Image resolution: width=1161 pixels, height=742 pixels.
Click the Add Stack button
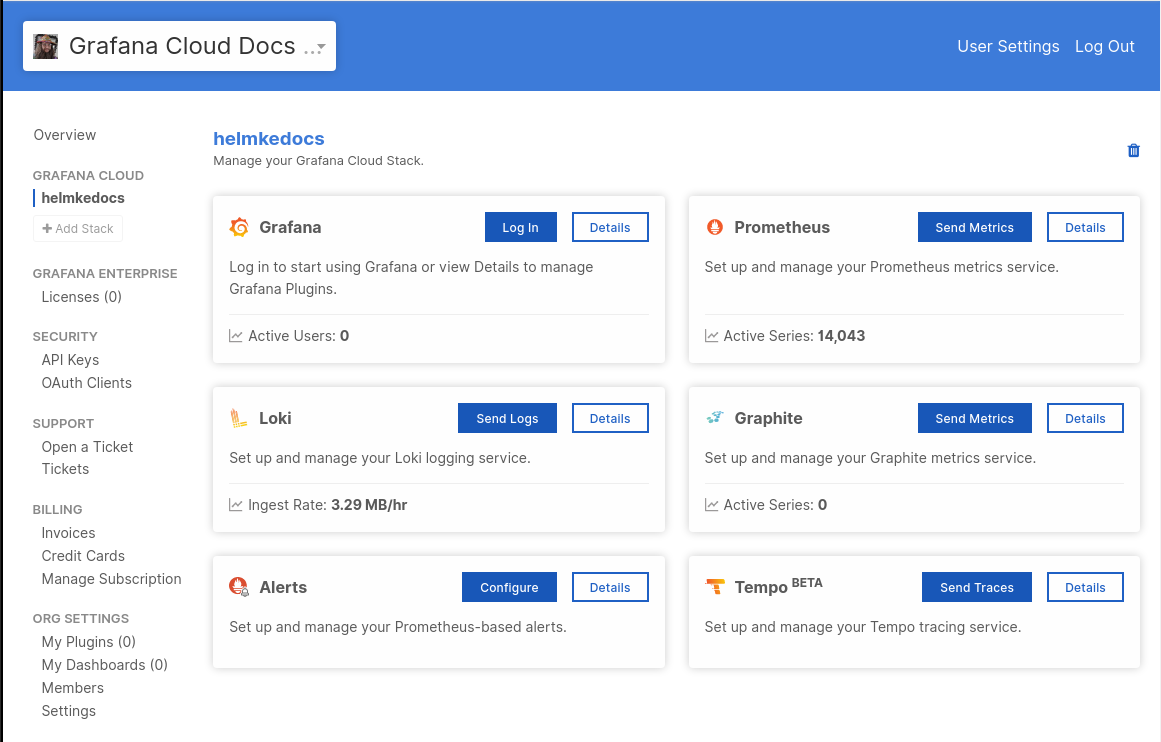(78, 228)
